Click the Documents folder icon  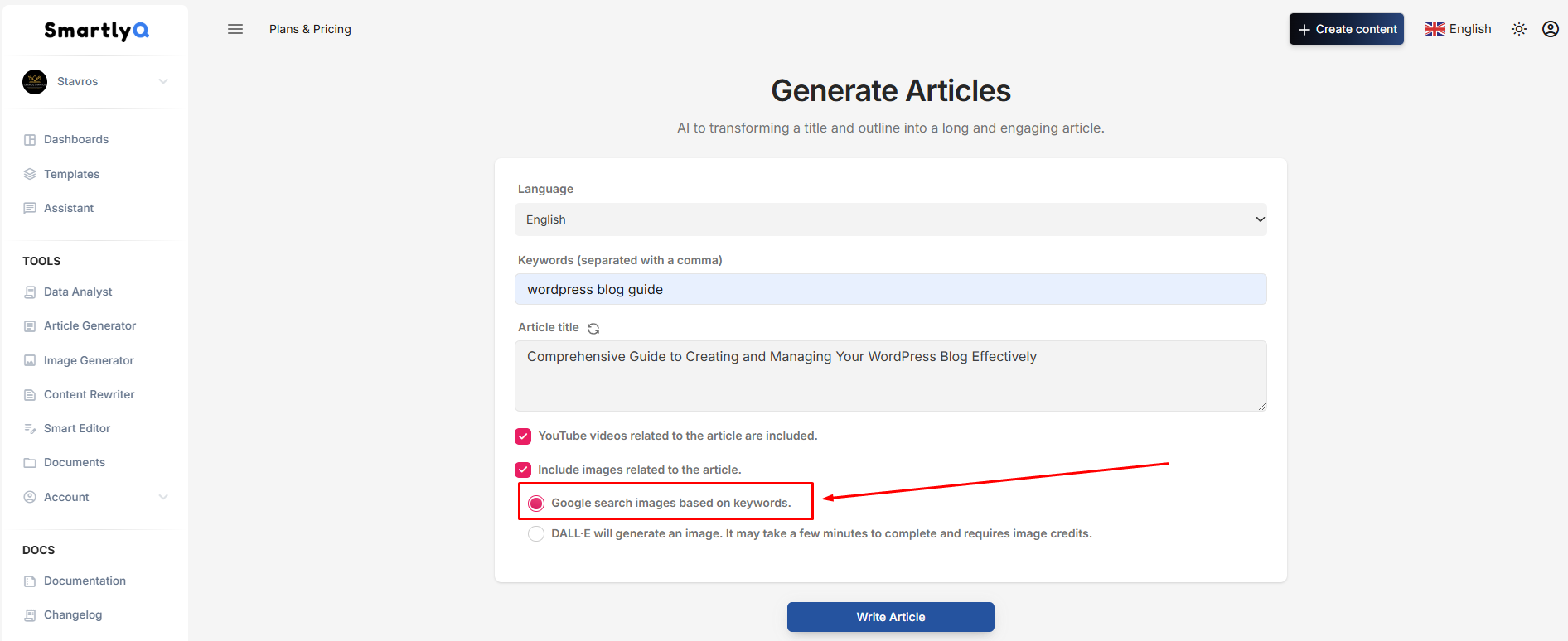tap(30, 463)
